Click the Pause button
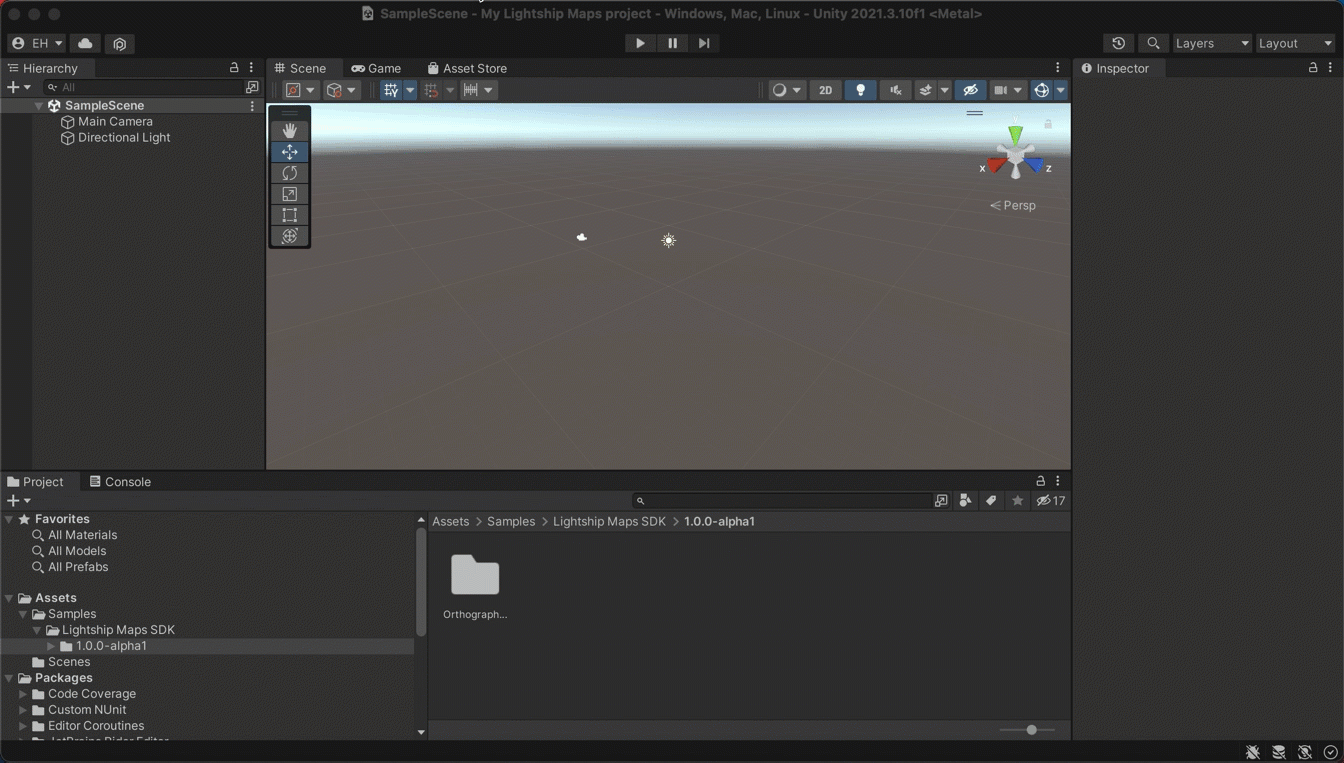The height and width of the screenshot is (763, 1344). pyautogui.click(x=672, y=43)
